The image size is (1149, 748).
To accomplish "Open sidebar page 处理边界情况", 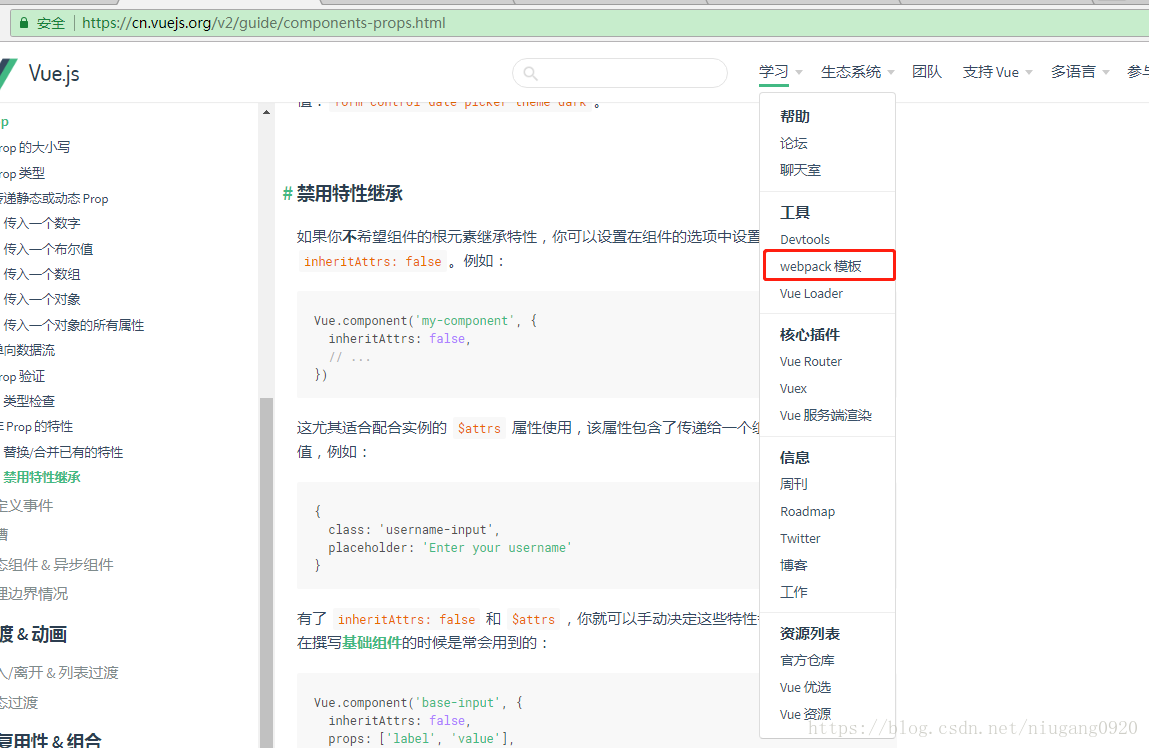I will 34,593.
